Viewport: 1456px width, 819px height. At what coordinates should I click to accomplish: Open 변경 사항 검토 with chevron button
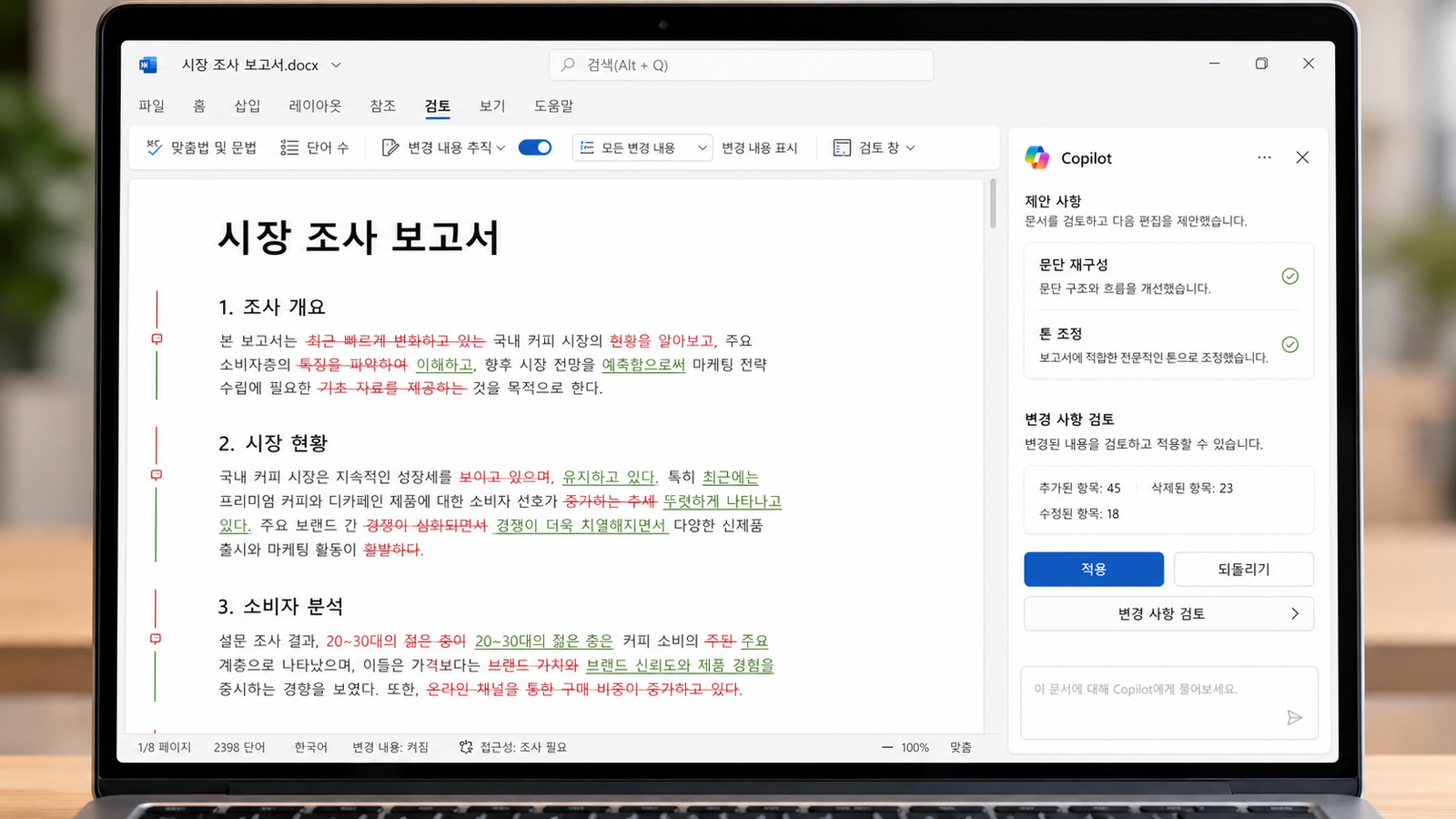click(1168, 613)
